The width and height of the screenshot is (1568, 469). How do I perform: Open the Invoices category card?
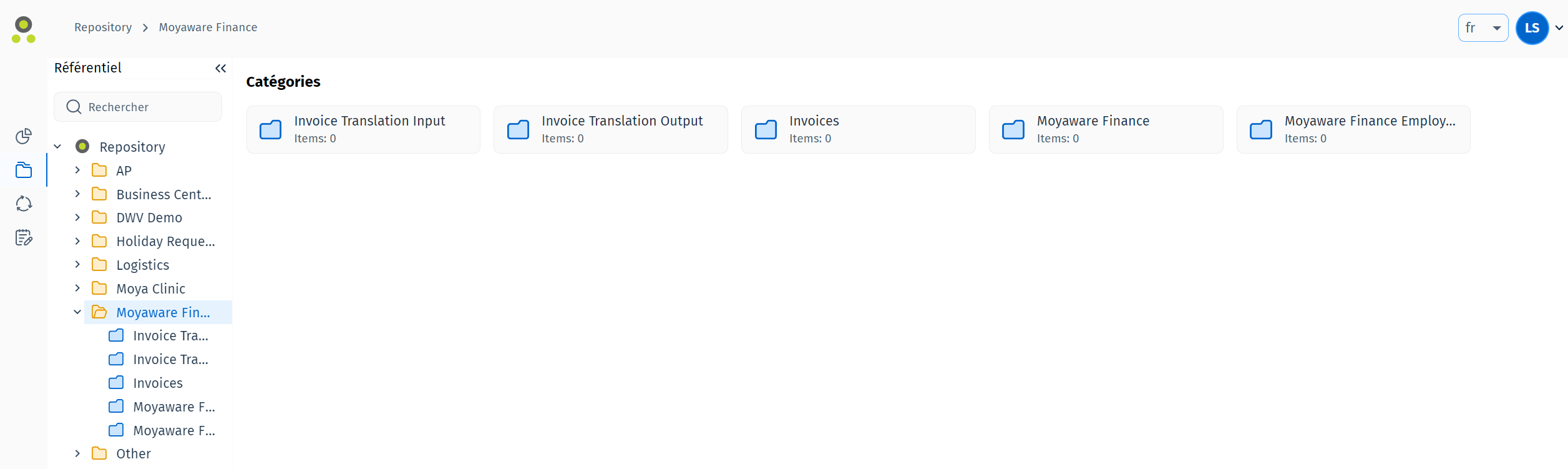(858, 129)
